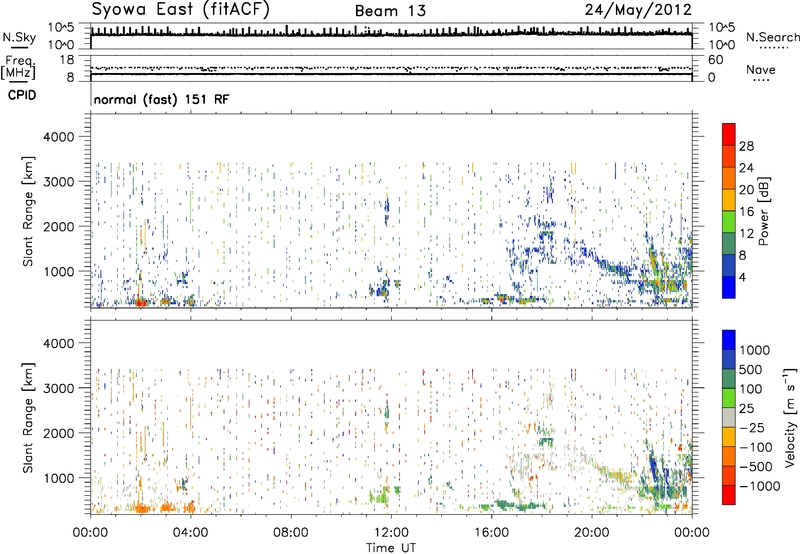The image size is (800, 554).
Task: Select the '-100' value on Velocity color bar
Action: tap(754, 447)
